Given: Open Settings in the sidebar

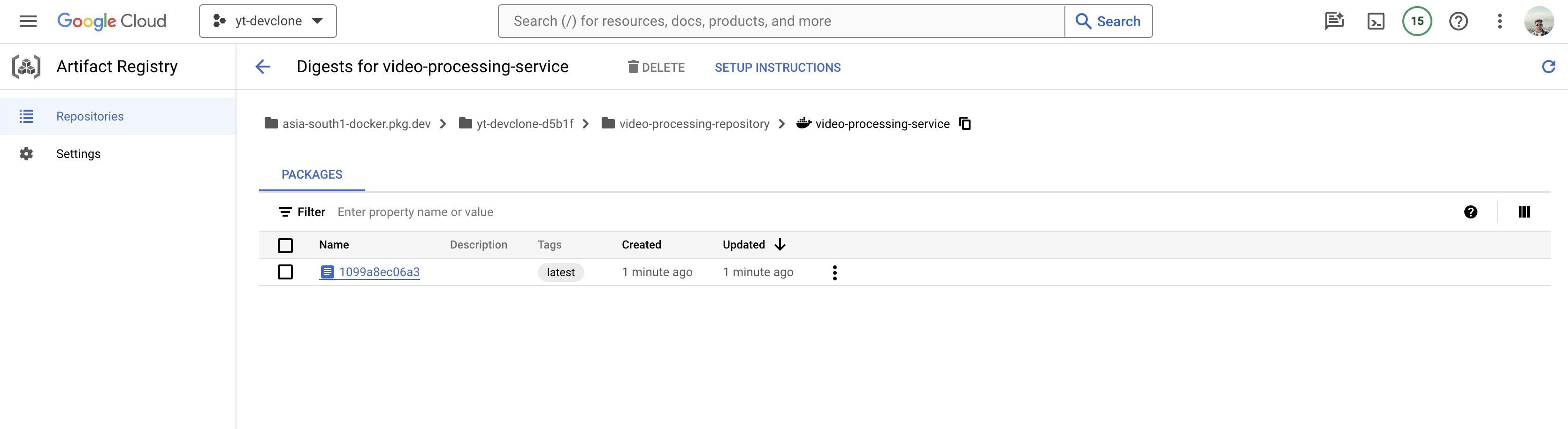Looking at the screenshot, I should [x=78, y=154].
